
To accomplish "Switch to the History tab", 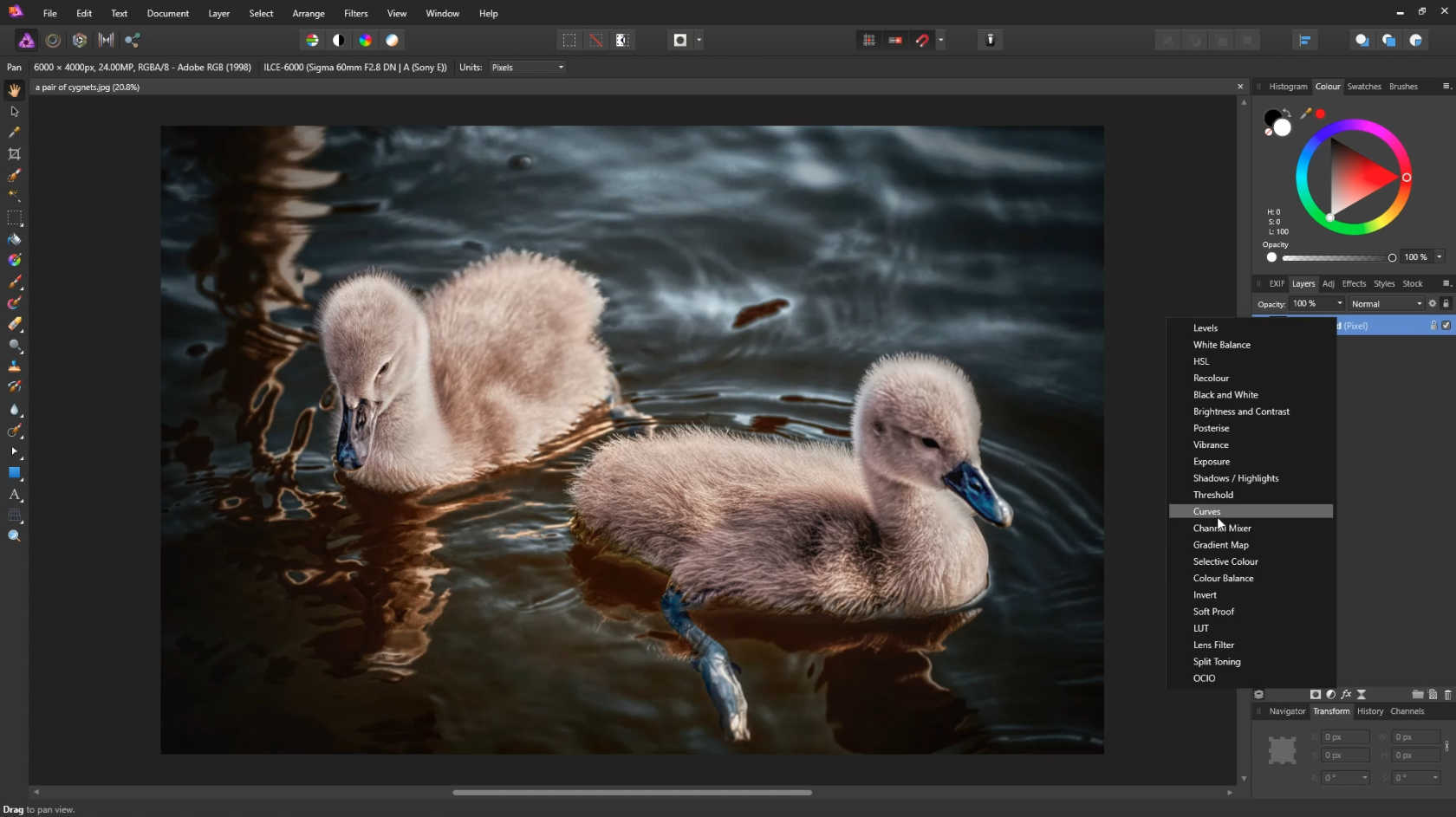I will [1369, 711].
